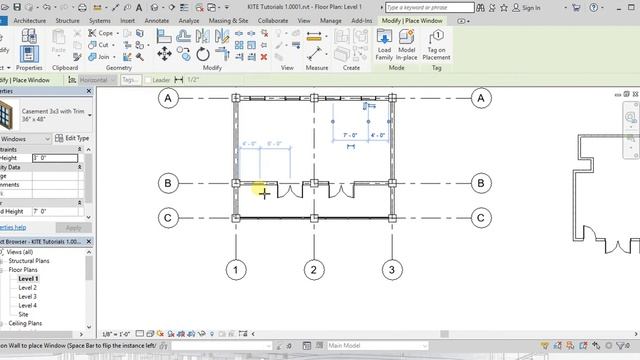The height and width of the screenshot is (360, 640).
Task: Open the Main Model design options dropdown
Action: point(378,346)
